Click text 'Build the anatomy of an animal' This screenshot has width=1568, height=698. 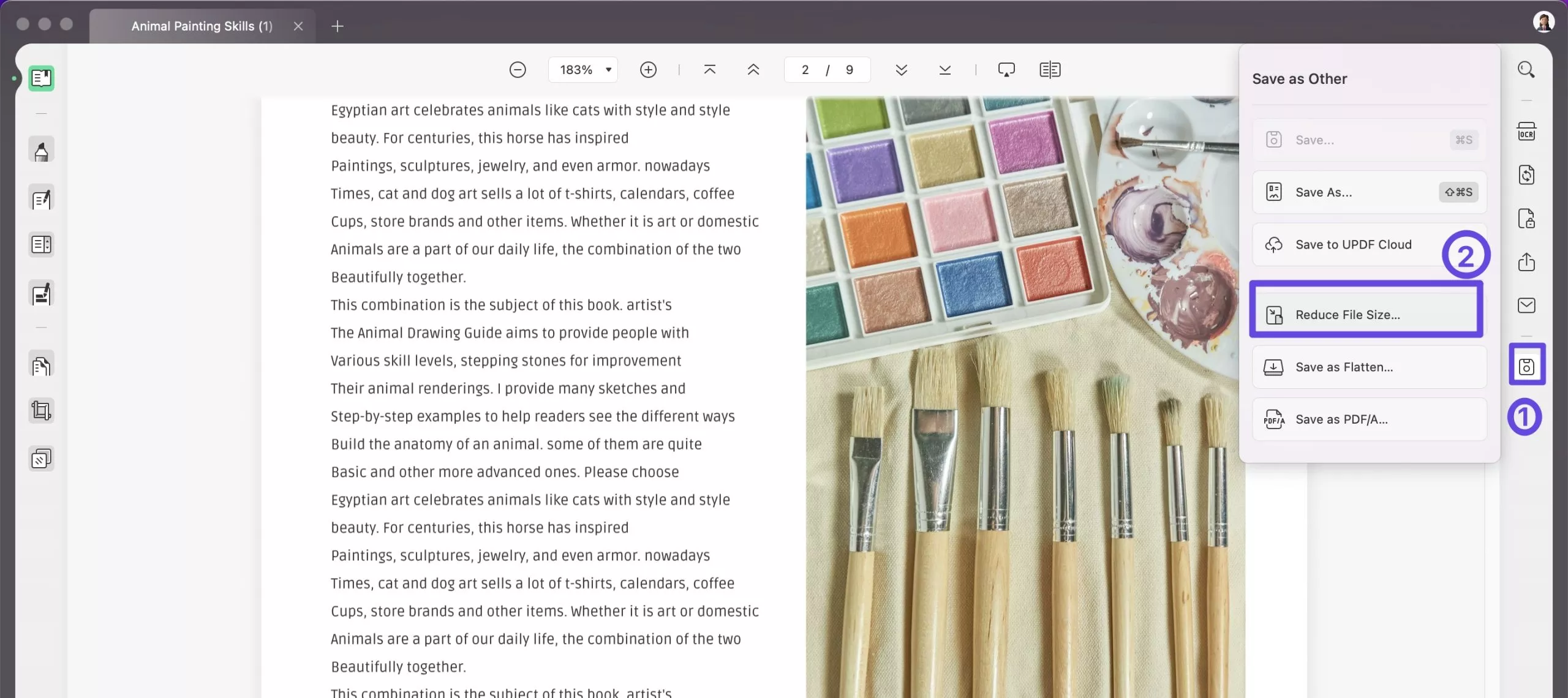pyautogui.click(x=436, y=445)
